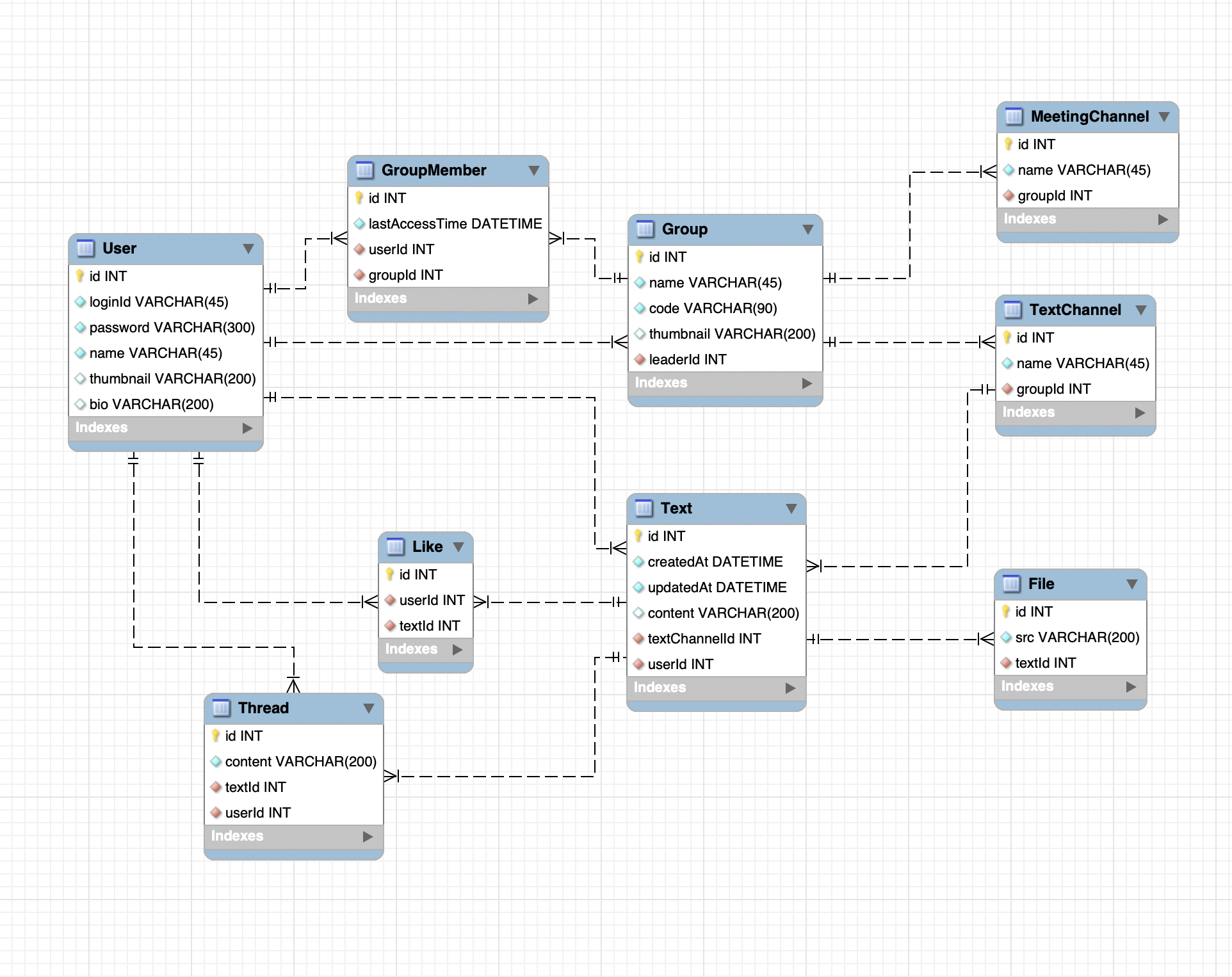
Task: Collapse the Text table via header arrow
Action: pyautogui.click(x=791, y=508)
